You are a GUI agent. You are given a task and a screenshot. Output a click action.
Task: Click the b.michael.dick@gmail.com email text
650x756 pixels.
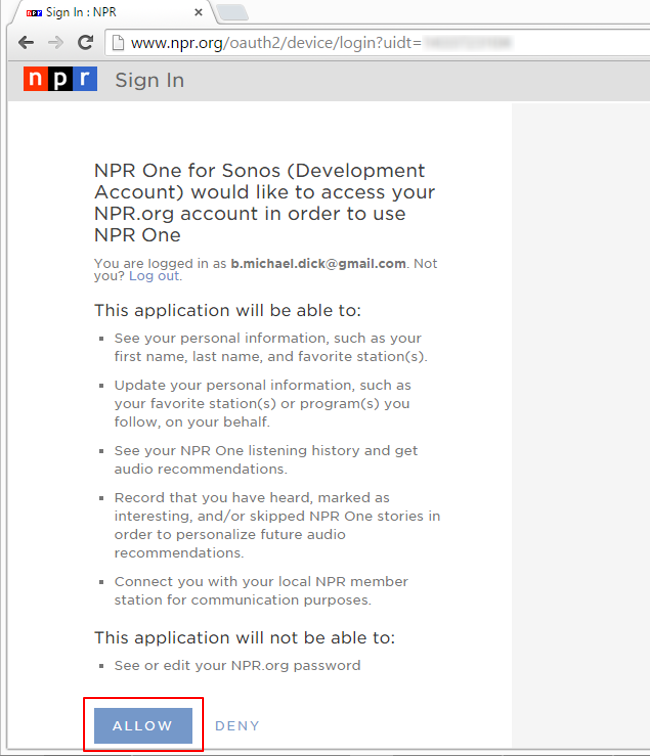[x=318, y=264]
